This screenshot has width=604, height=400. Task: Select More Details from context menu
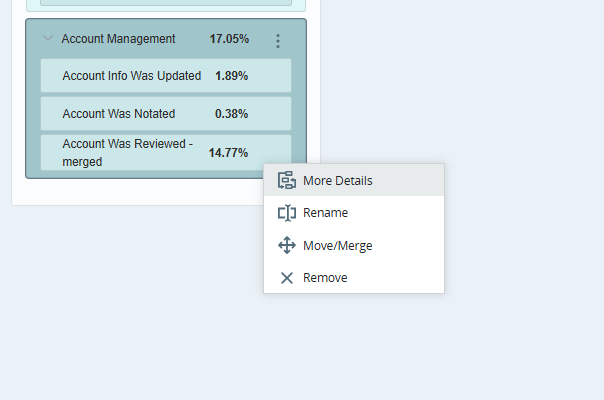(337, 181)
